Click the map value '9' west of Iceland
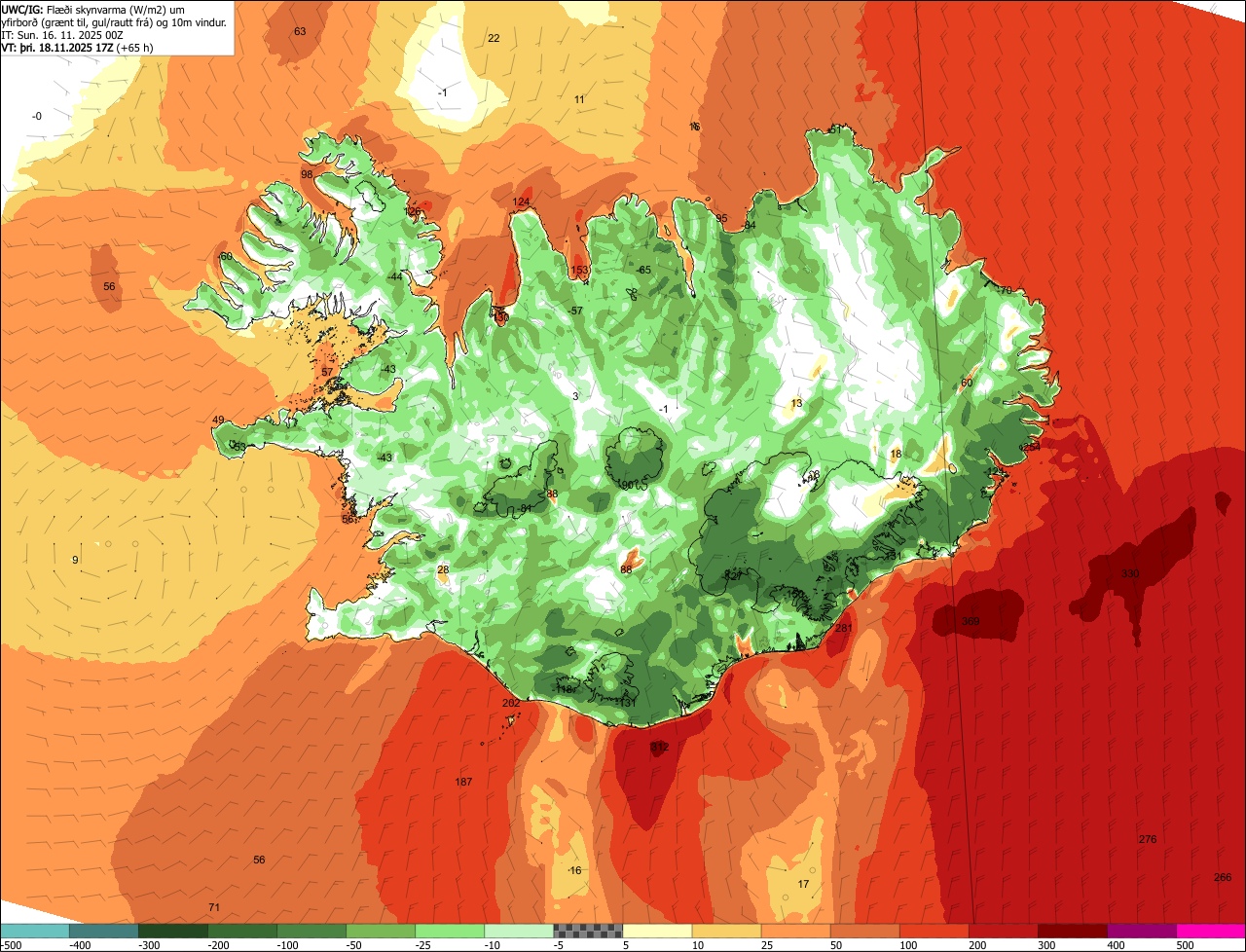Viewport: 1246px width, 952px height. click(x=75, y=560)
